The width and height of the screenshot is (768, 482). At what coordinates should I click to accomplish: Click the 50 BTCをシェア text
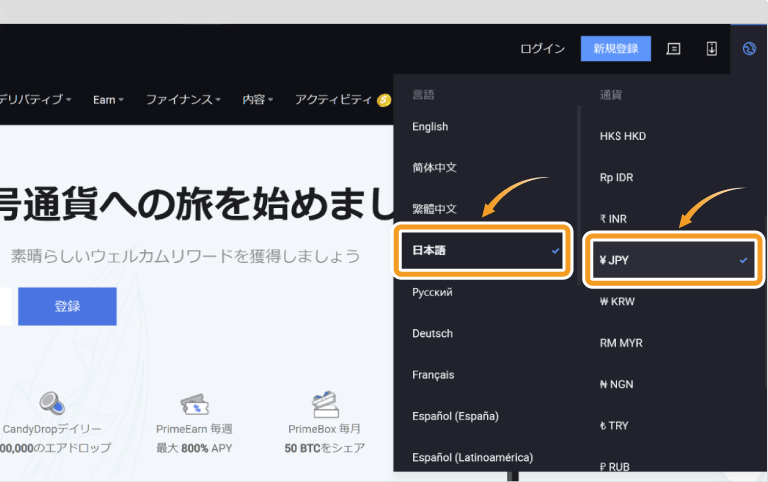(x=325, y=448)
